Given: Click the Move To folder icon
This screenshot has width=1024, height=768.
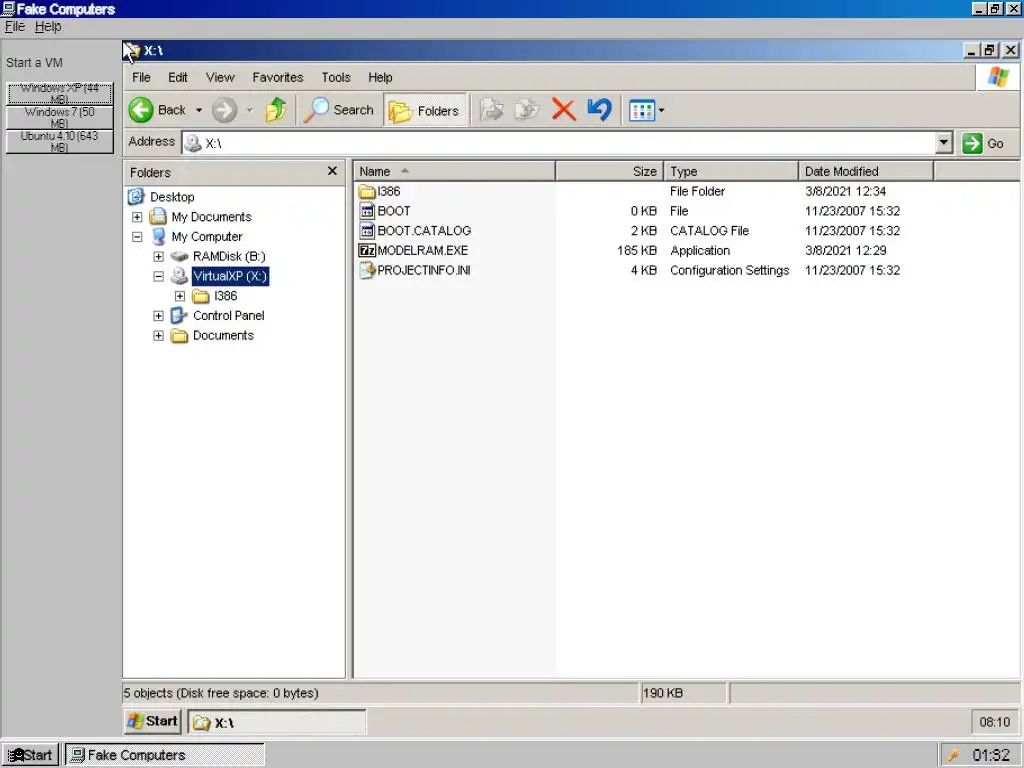Looking at the screenshot, I should tap(491, 110).
